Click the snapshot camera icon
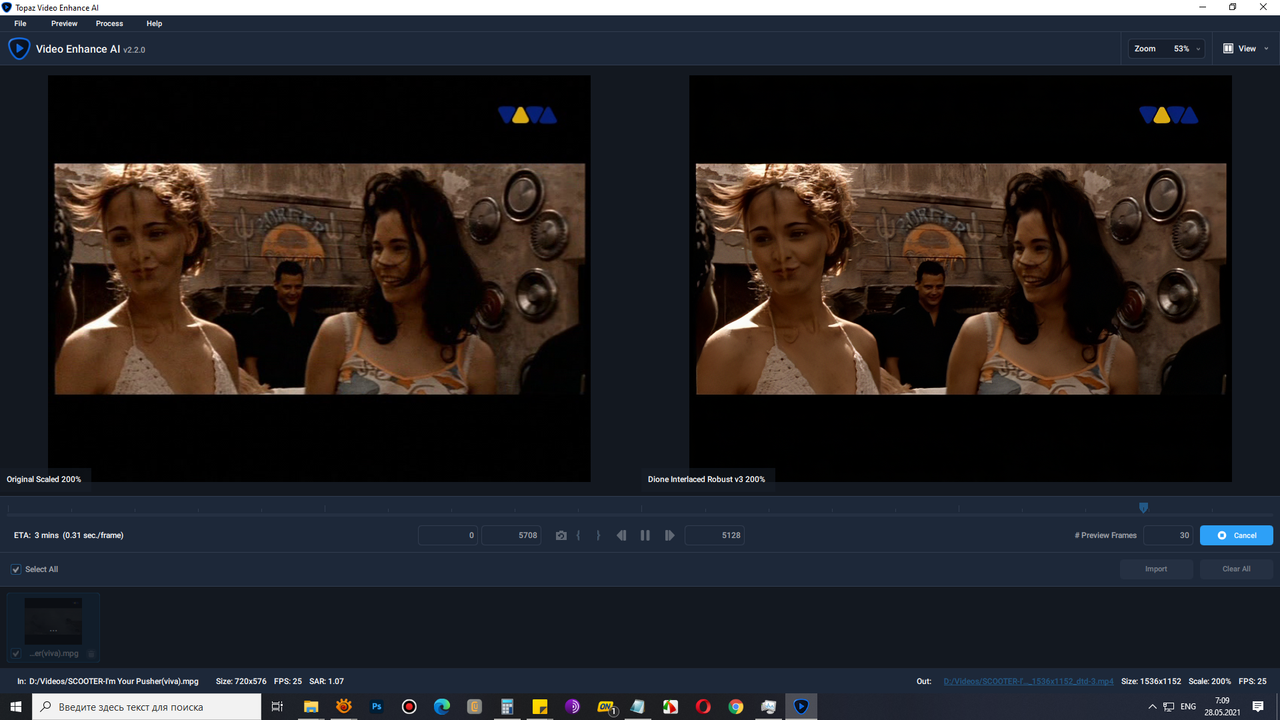Image resolution: width=1280 pixels, height=720 pixels. point(561,536)
